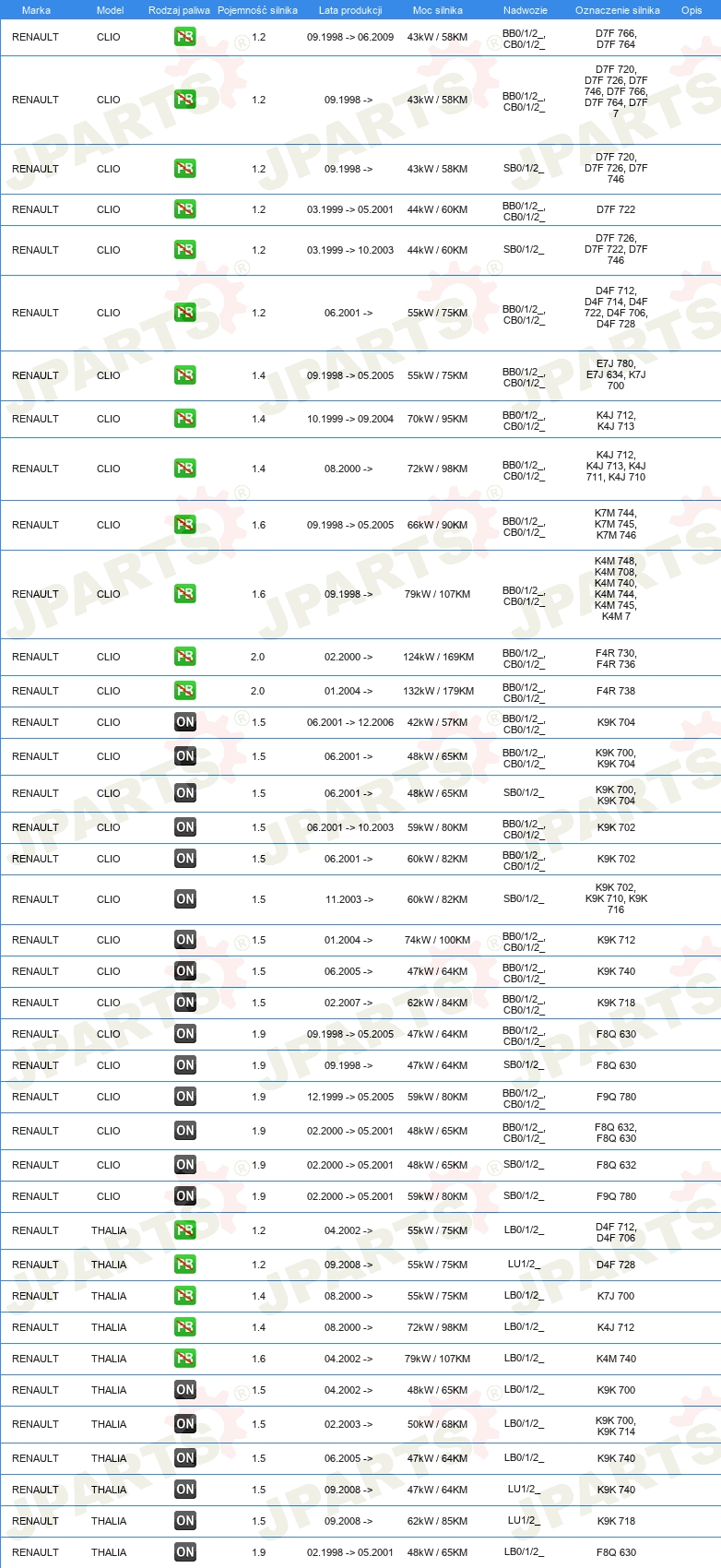Viewport: 721px width, 1568px height.
Task: Click the petrol icon for Clio 03.1999 -> 10.2003
Action: coord(184,250)
